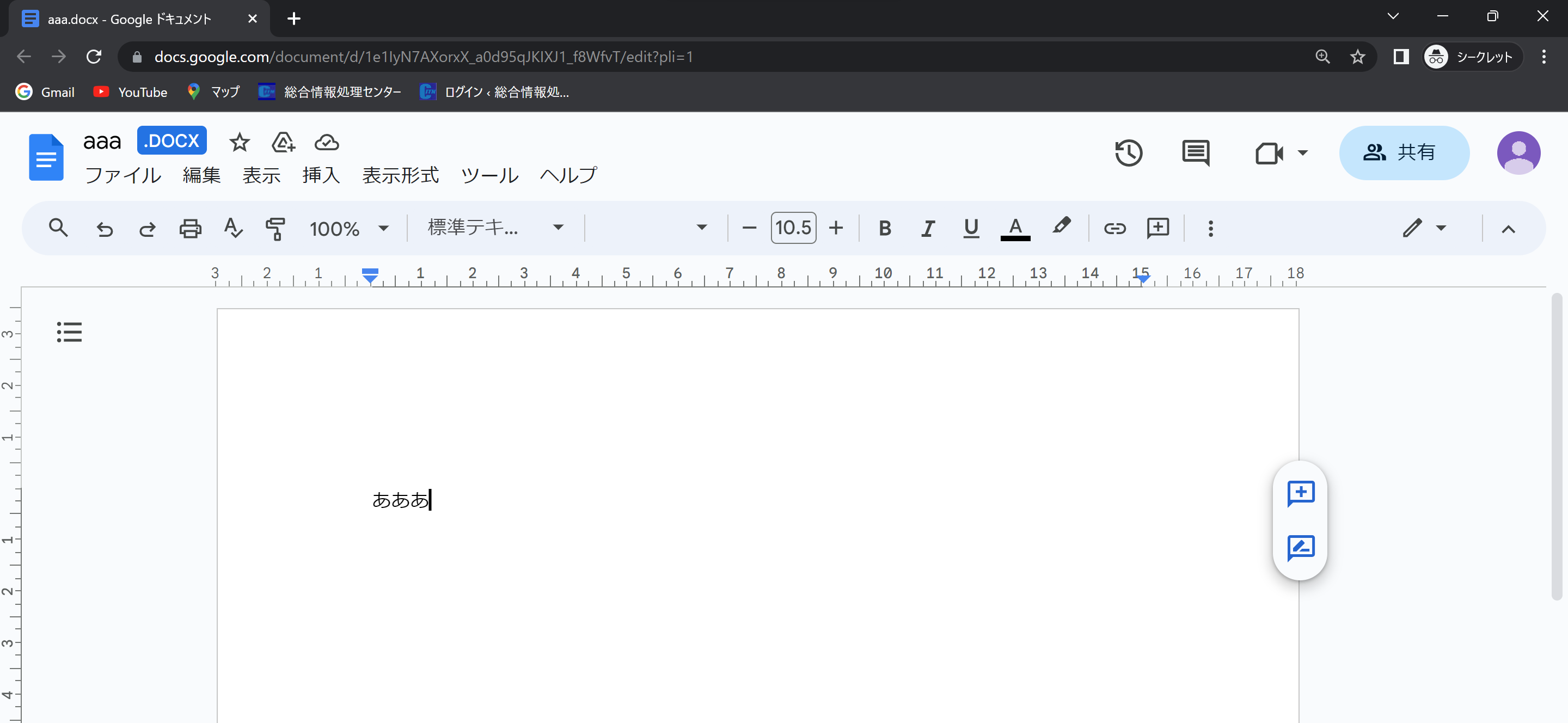Expand the Meet call options arrow
Viewport: 1568px width, 723px height.
[x=1303, y=153]
